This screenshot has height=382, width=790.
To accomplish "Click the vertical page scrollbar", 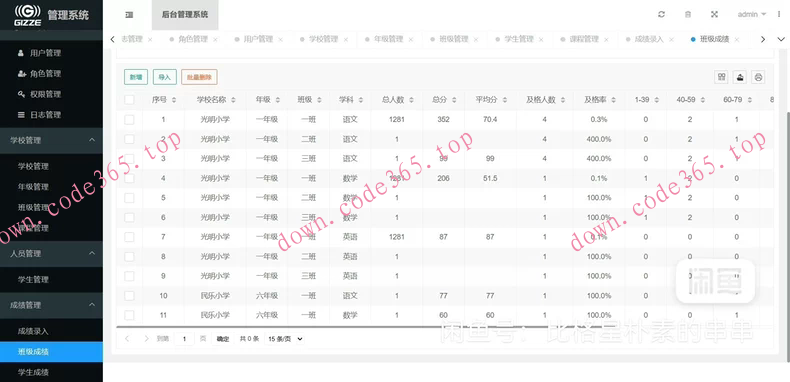I will pos(787,237).
